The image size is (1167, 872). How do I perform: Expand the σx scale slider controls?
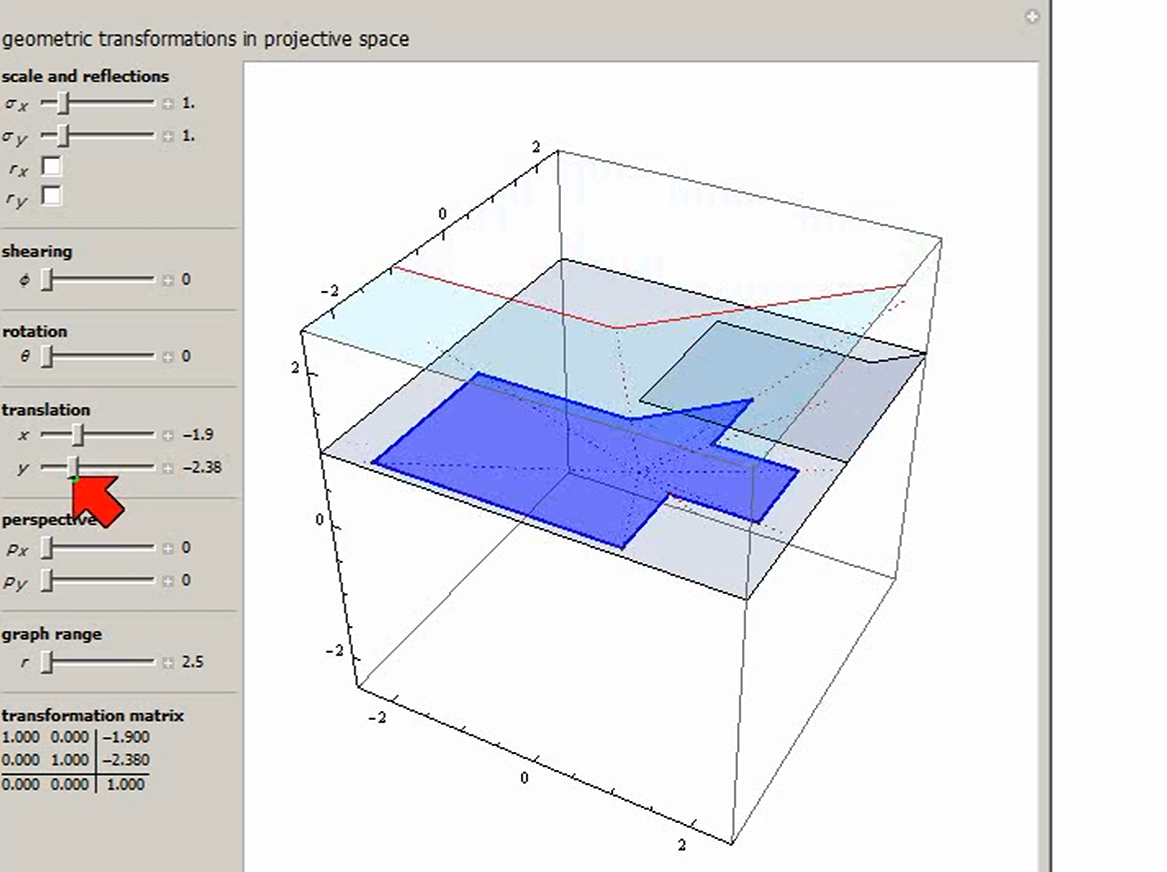coord(168,103)
